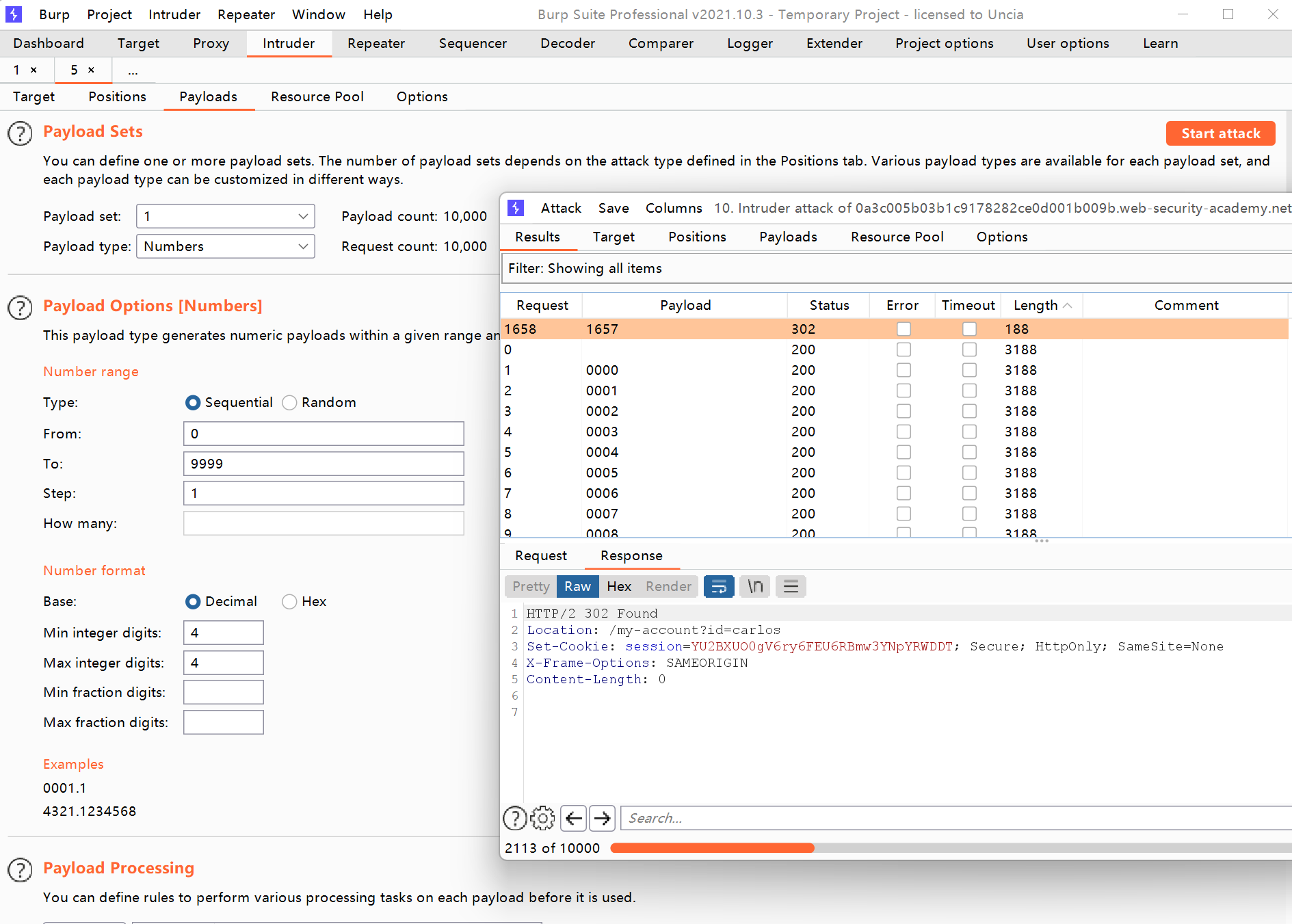Add new Intruder tab with ellipsis
The width and height of the screenshot is (1292, 924).
(x=133, y=70)
